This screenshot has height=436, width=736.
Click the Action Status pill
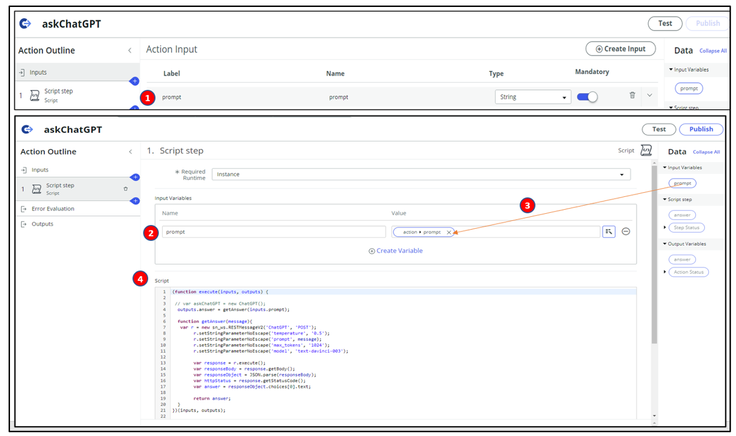pyautogui.click(x=689, y=272)
